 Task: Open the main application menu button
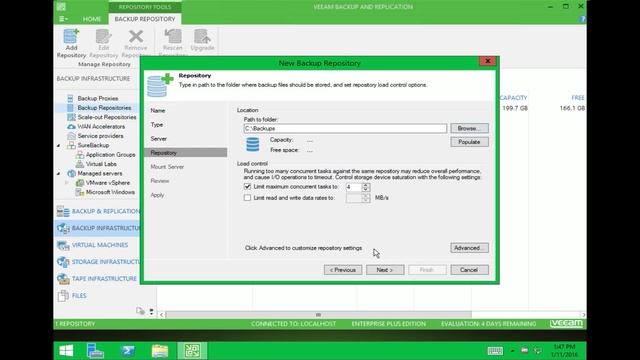(63, 19)
